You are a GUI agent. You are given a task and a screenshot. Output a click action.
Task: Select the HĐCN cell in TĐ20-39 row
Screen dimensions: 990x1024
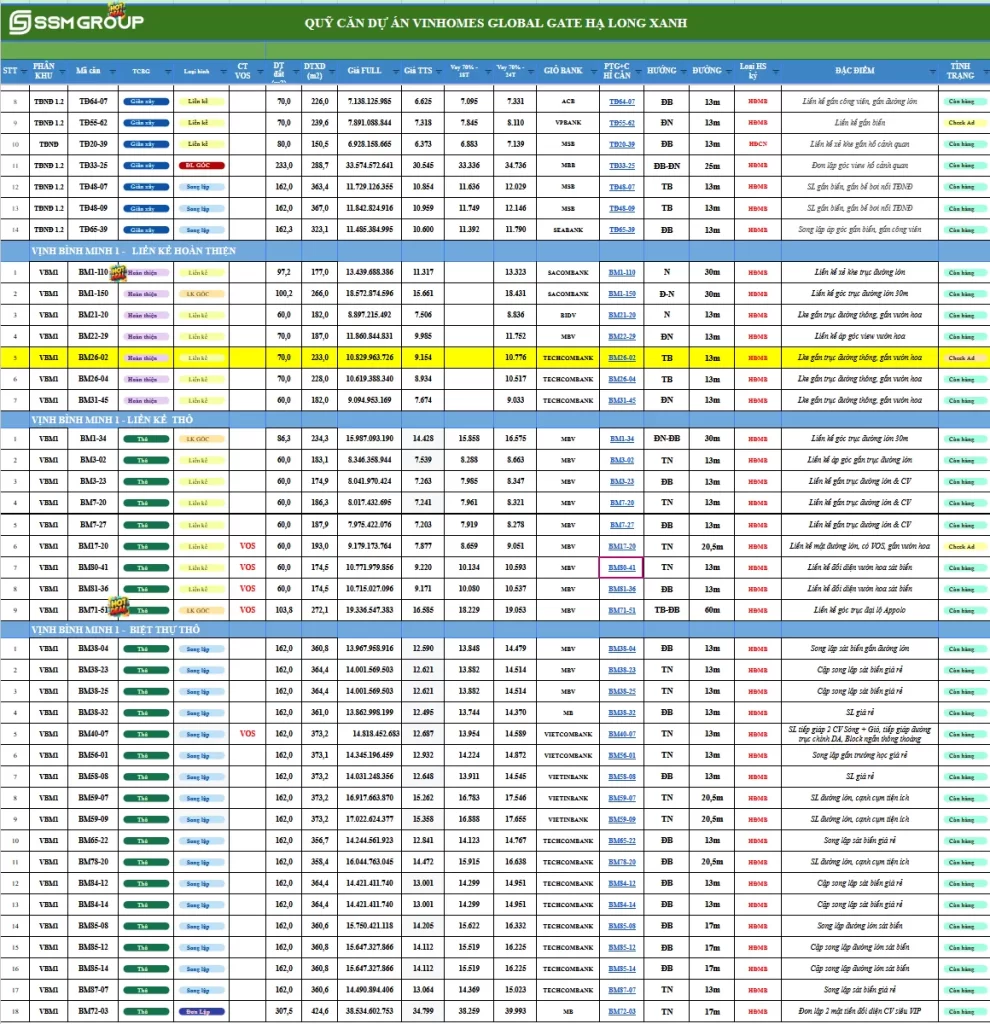point(758,144)
